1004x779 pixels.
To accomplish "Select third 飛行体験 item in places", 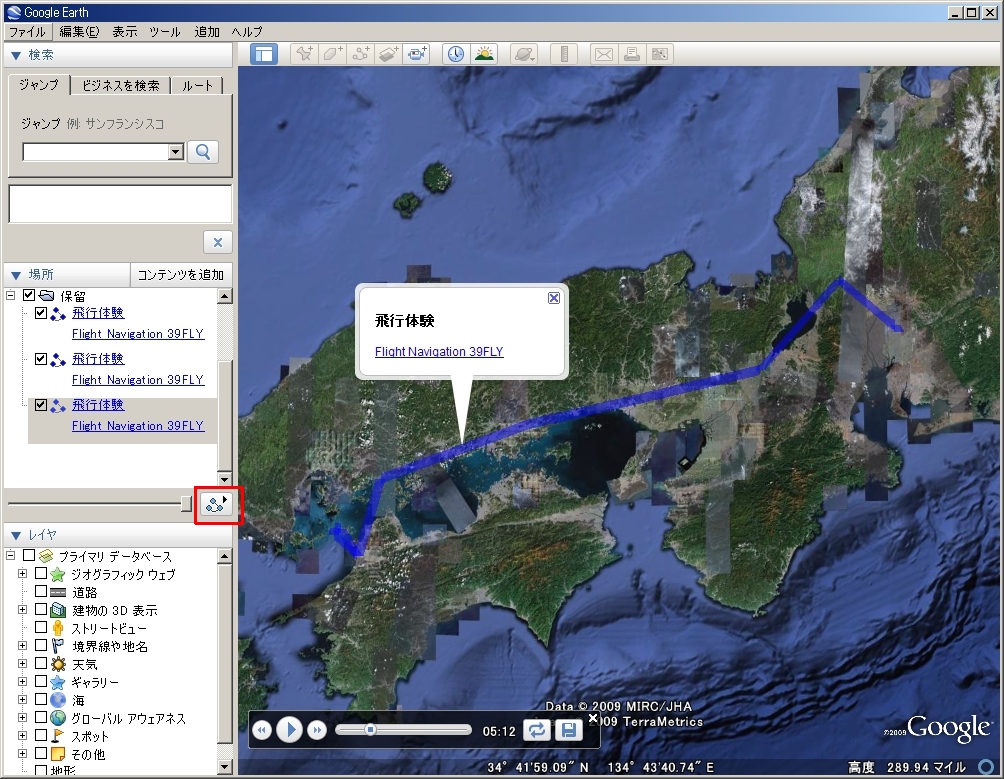I will [x=98, y=405].
